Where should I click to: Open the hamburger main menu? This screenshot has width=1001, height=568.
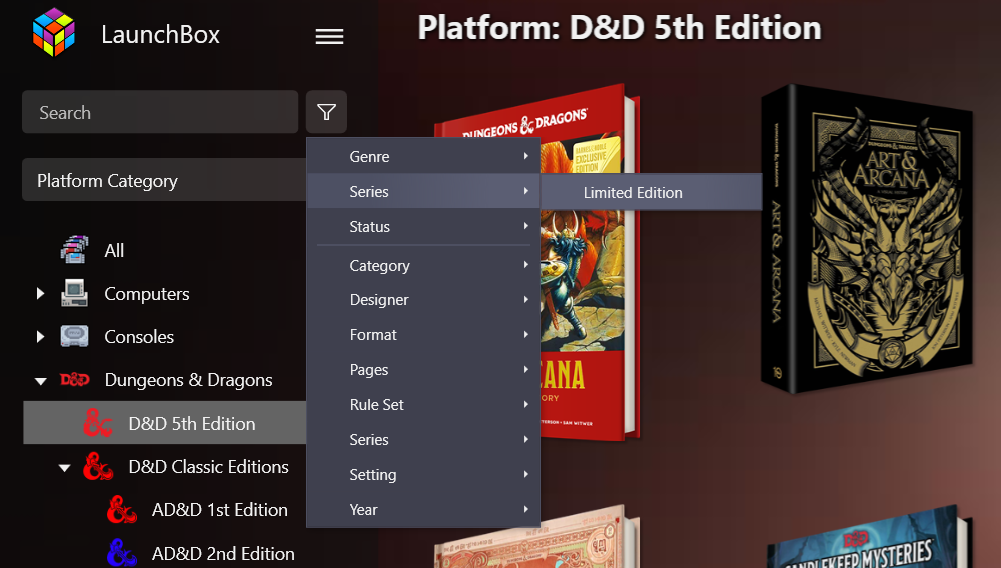329,36
